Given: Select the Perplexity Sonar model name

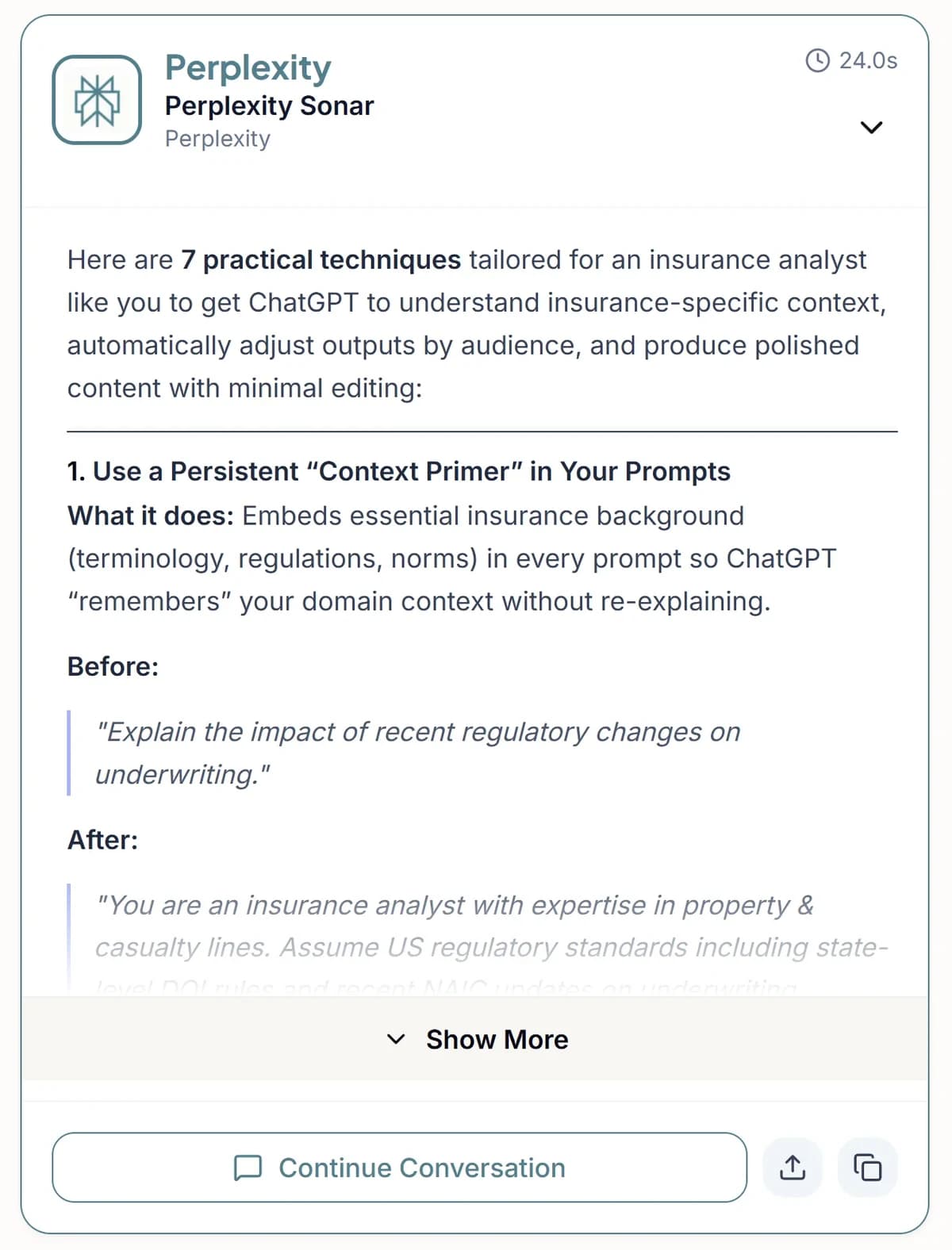Looking at the screenshot, I should (269, 105).
